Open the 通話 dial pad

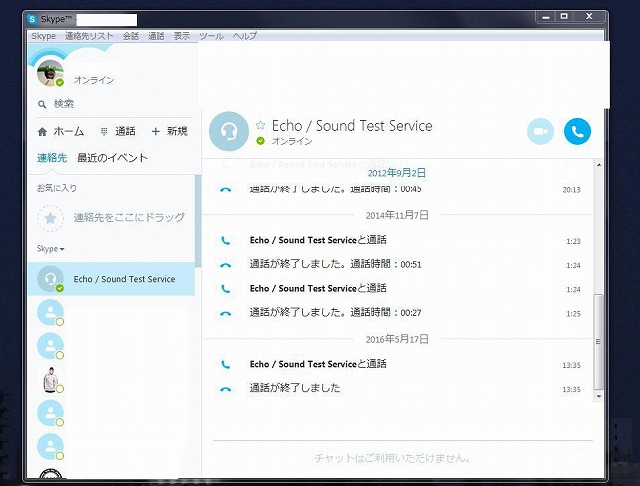[x=118, y=131]
